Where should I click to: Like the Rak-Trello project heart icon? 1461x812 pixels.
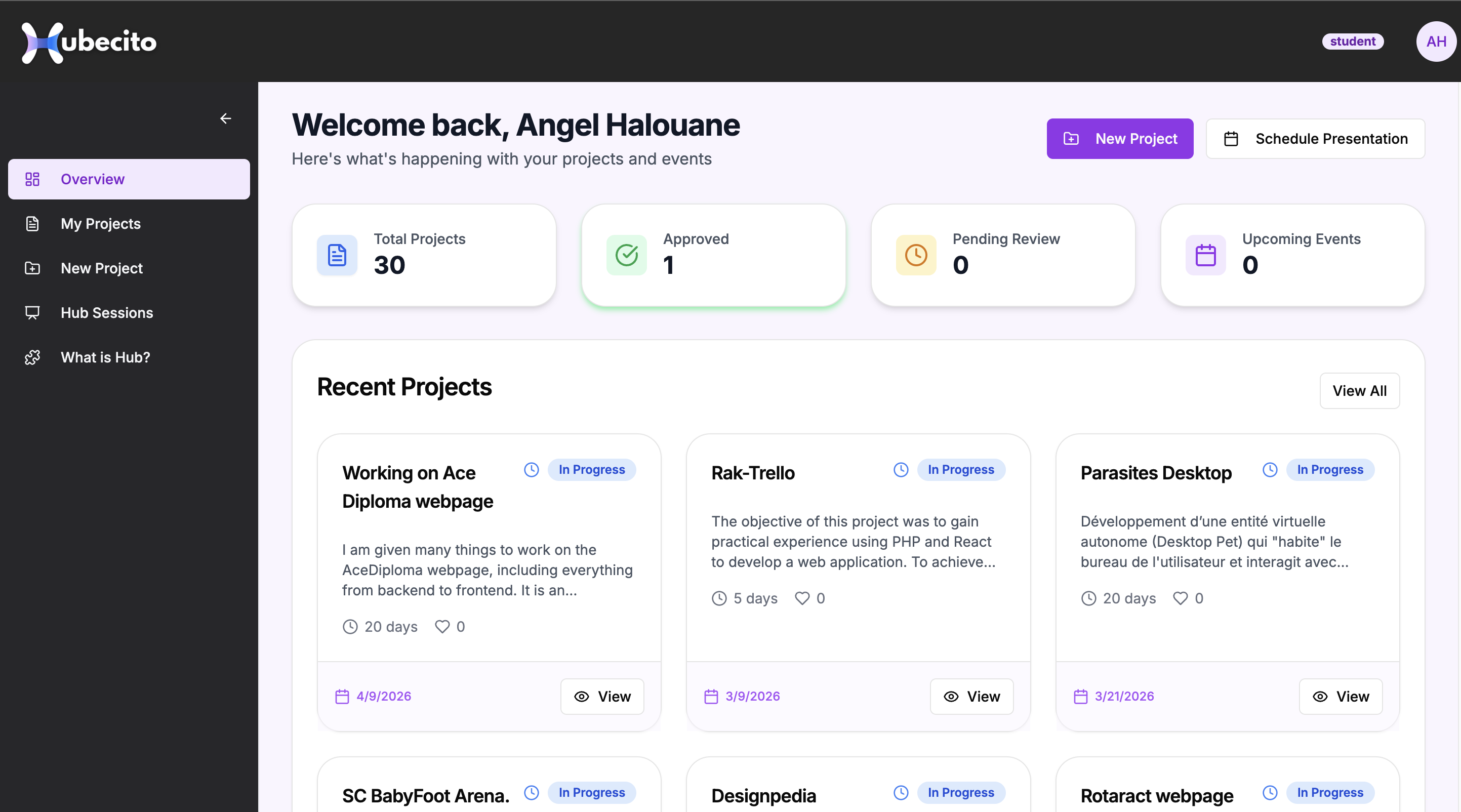[x=801, y=598]
